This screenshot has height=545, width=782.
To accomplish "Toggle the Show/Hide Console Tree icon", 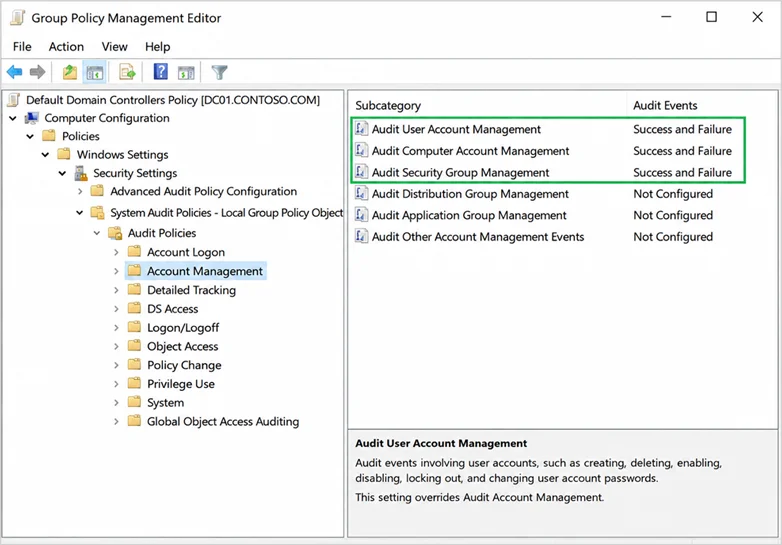I will (x=94, y=72).
